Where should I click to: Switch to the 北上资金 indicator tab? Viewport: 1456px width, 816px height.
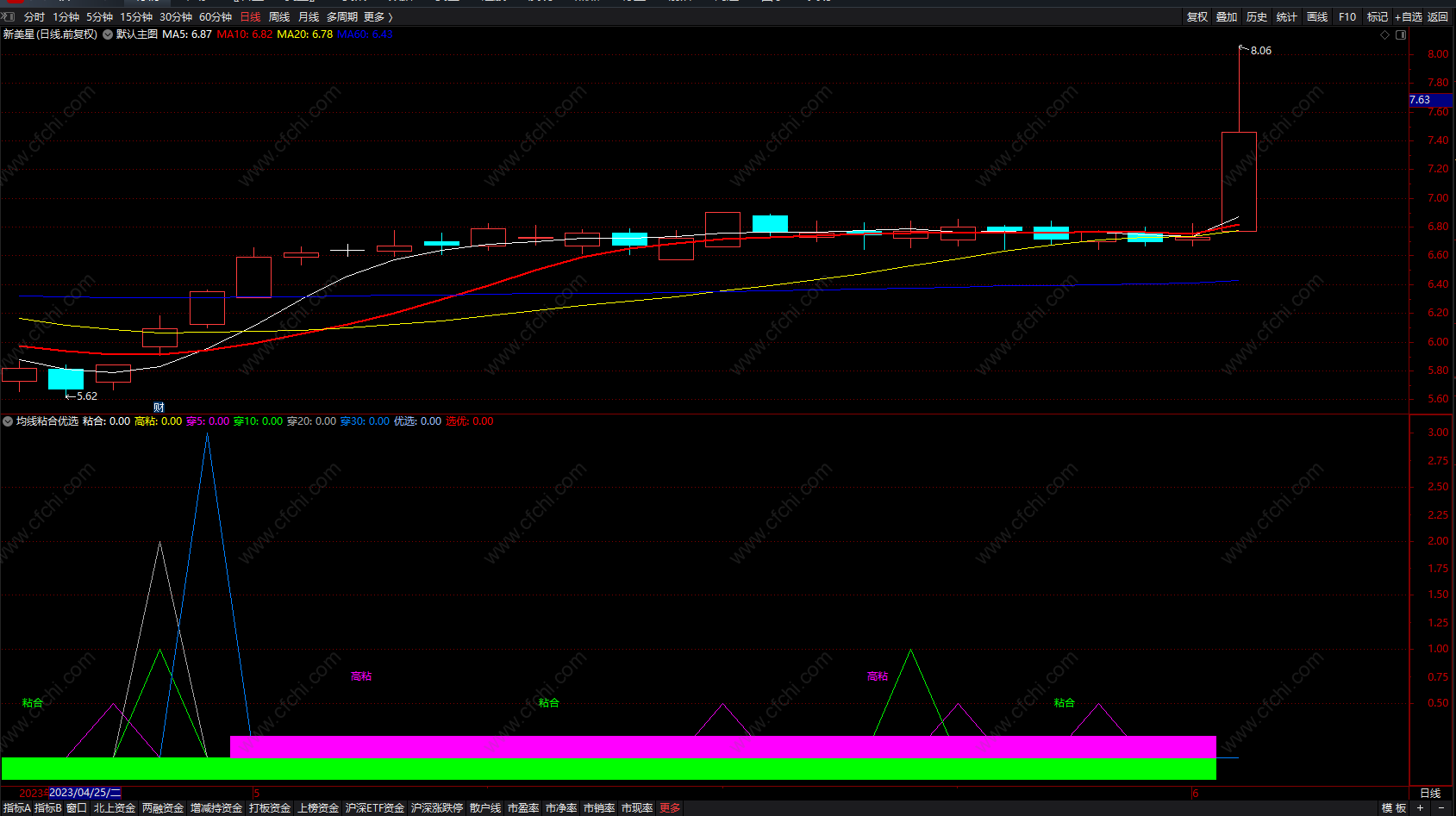coord(115,808)
